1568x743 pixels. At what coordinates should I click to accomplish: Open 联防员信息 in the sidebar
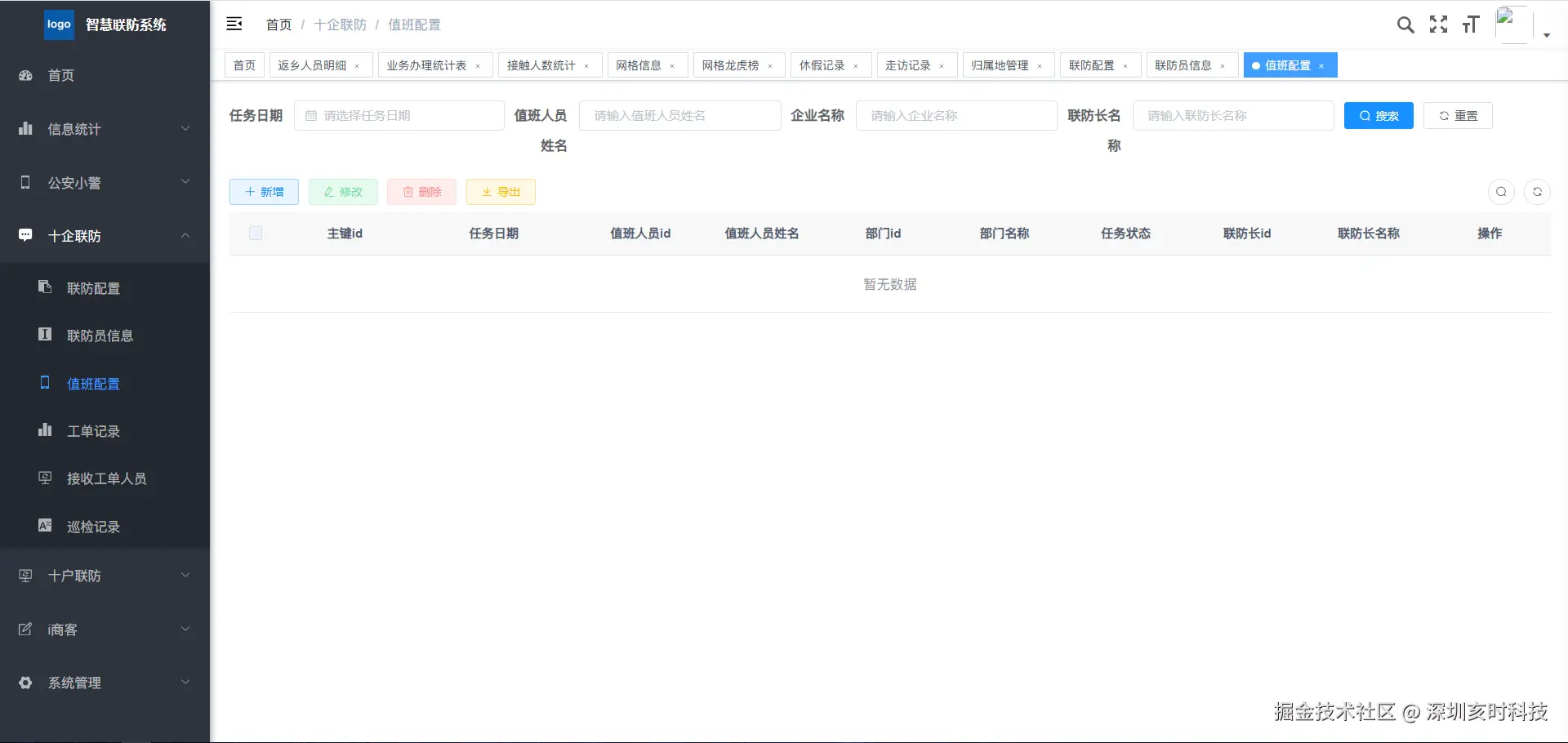coord(105,336)
